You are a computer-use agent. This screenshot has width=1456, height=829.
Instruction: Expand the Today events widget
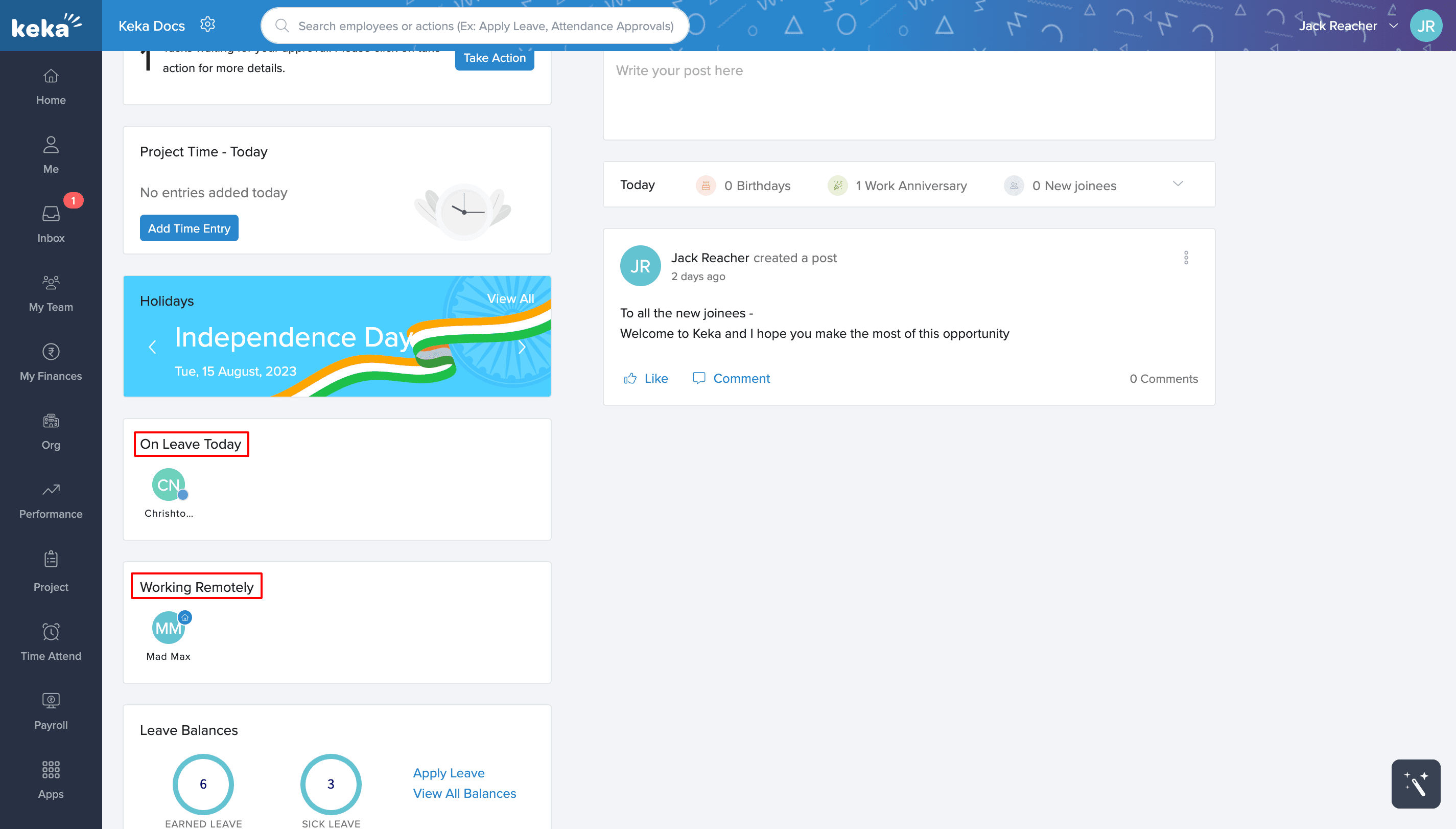tap(1178, 184)
